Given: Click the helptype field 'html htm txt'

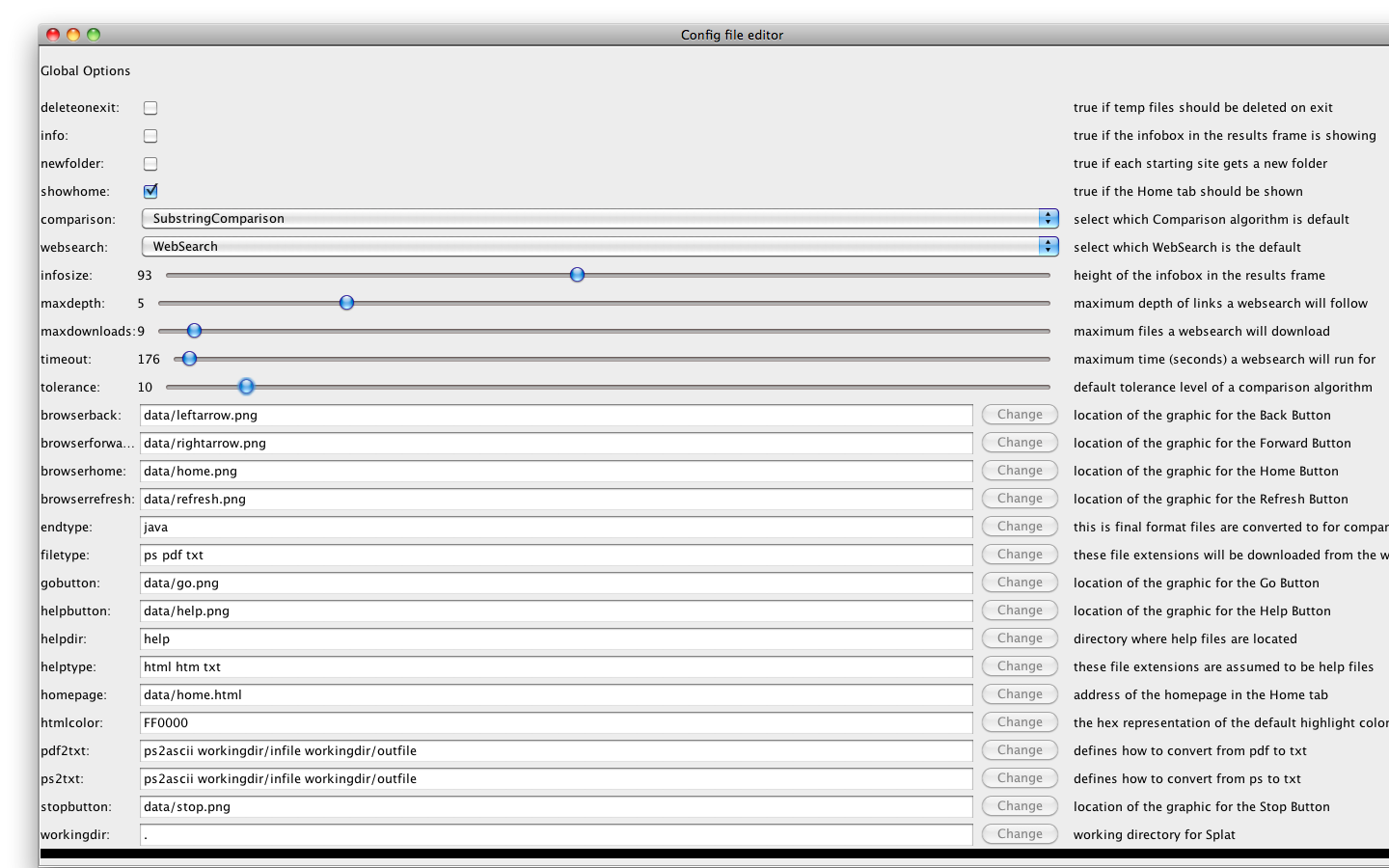Looking at the screenshot, I should point(557,667).
